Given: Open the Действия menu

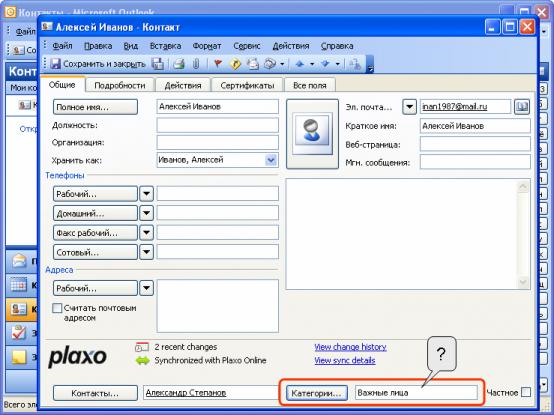Looking at the screenshot, I should tap(291, 46).
